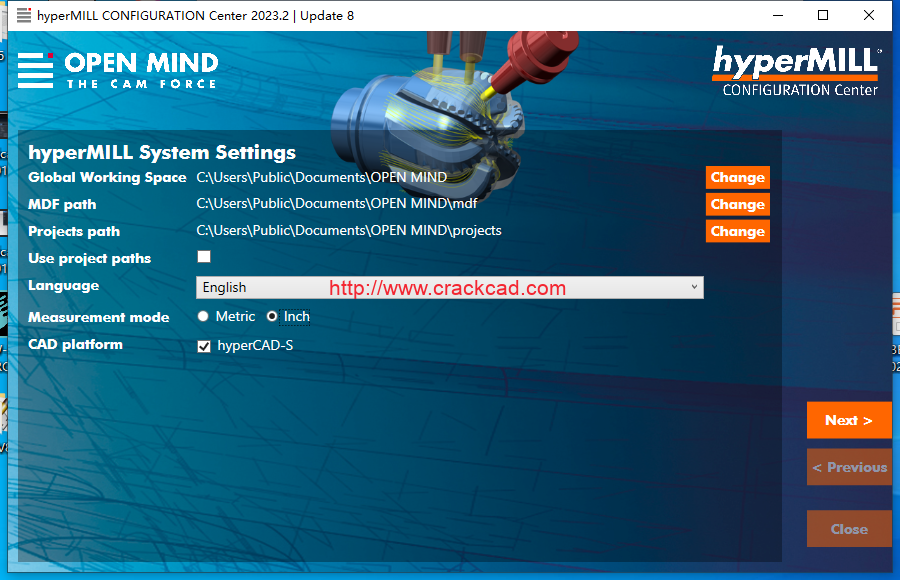Change the Global Working Space path
The image size is (900, 580).
pyautogui.click(x=738, y=177)
